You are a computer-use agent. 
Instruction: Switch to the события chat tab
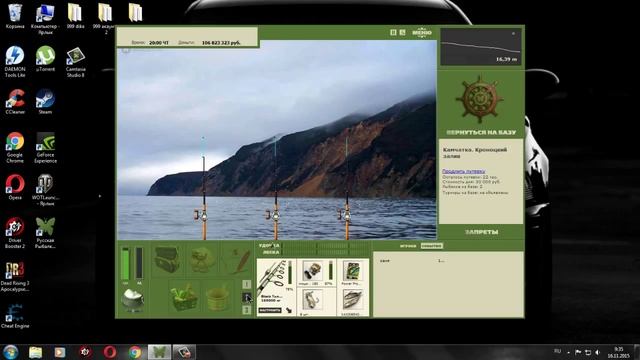[431, 246]
